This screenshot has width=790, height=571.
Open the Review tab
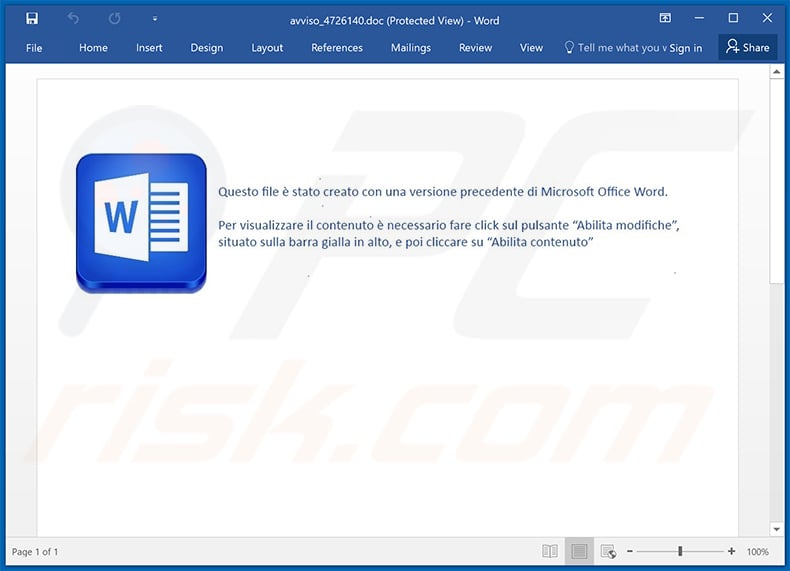click(x=475, y=48)
